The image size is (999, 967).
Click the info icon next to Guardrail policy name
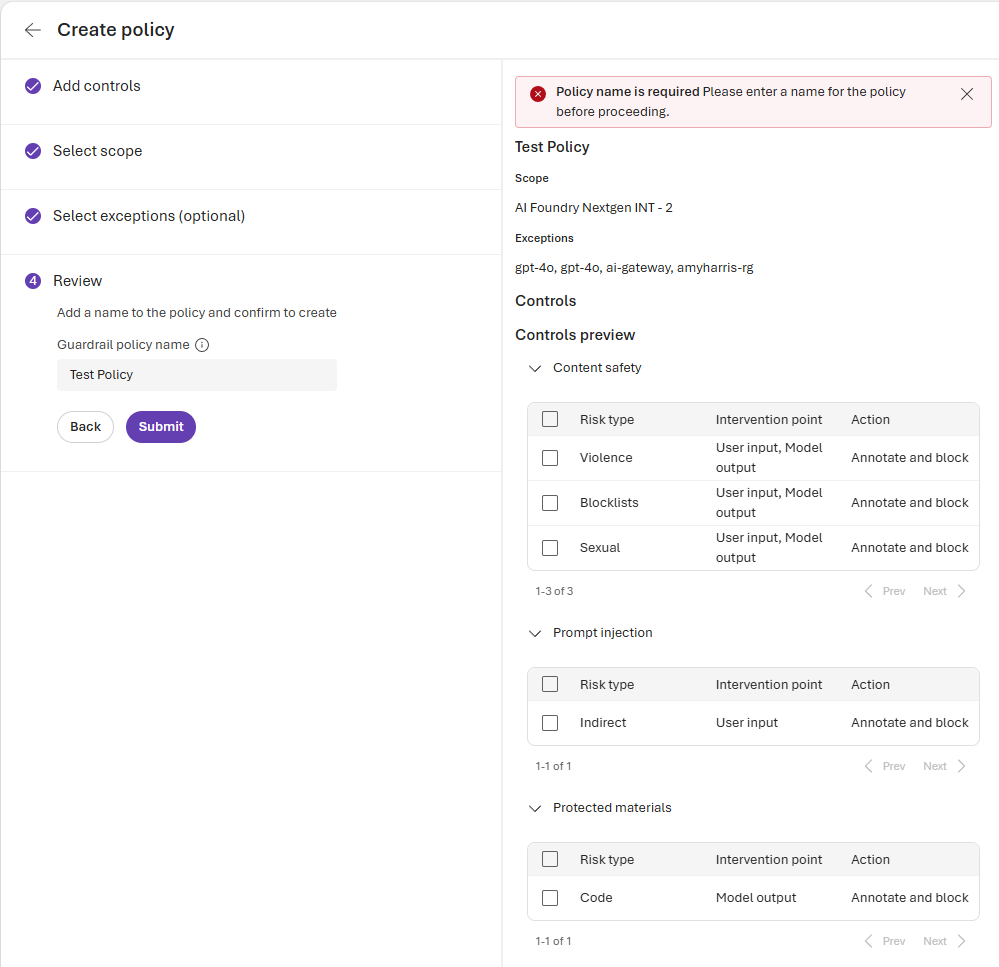[x=202, y=345]
